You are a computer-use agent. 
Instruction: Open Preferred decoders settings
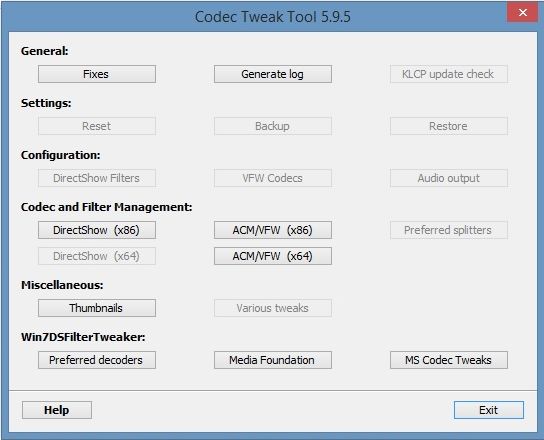point(97,360)
